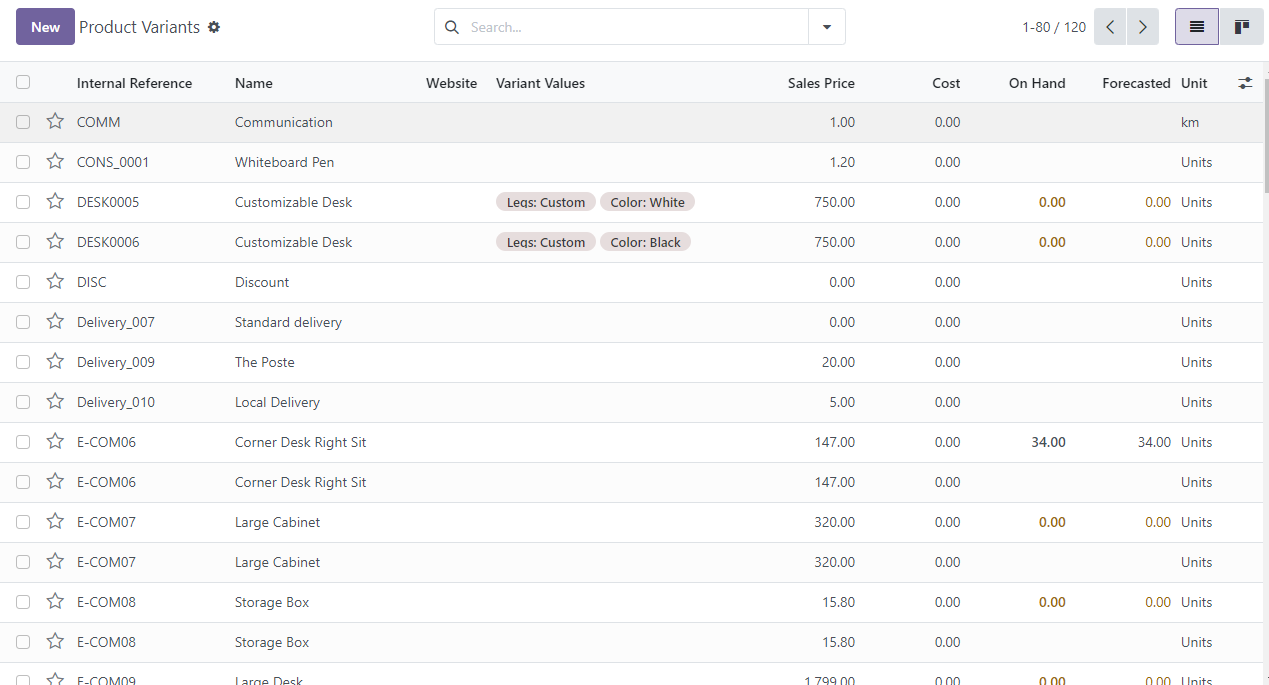Go to the next page of records
The width and height of the screenshot is (1269, 685).
click(1142, 27)
